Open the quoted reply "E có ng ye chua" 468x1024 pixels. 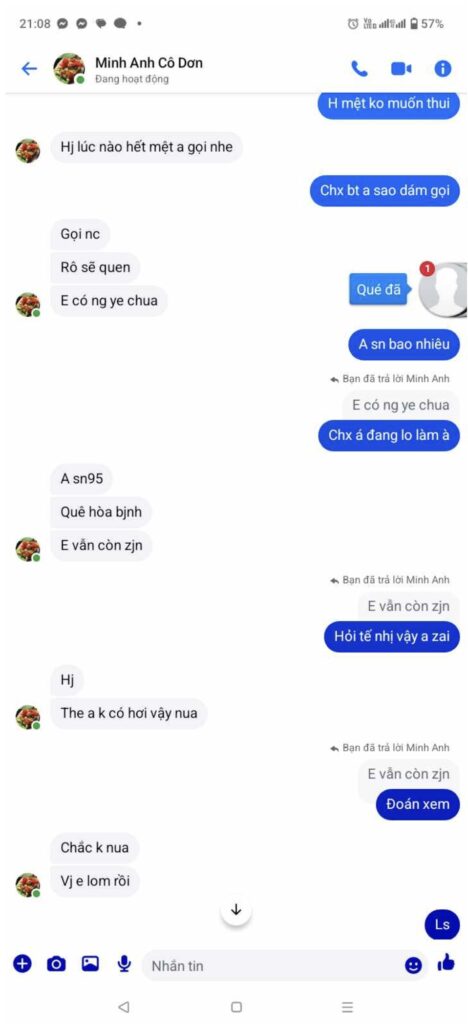click(401, 405)
